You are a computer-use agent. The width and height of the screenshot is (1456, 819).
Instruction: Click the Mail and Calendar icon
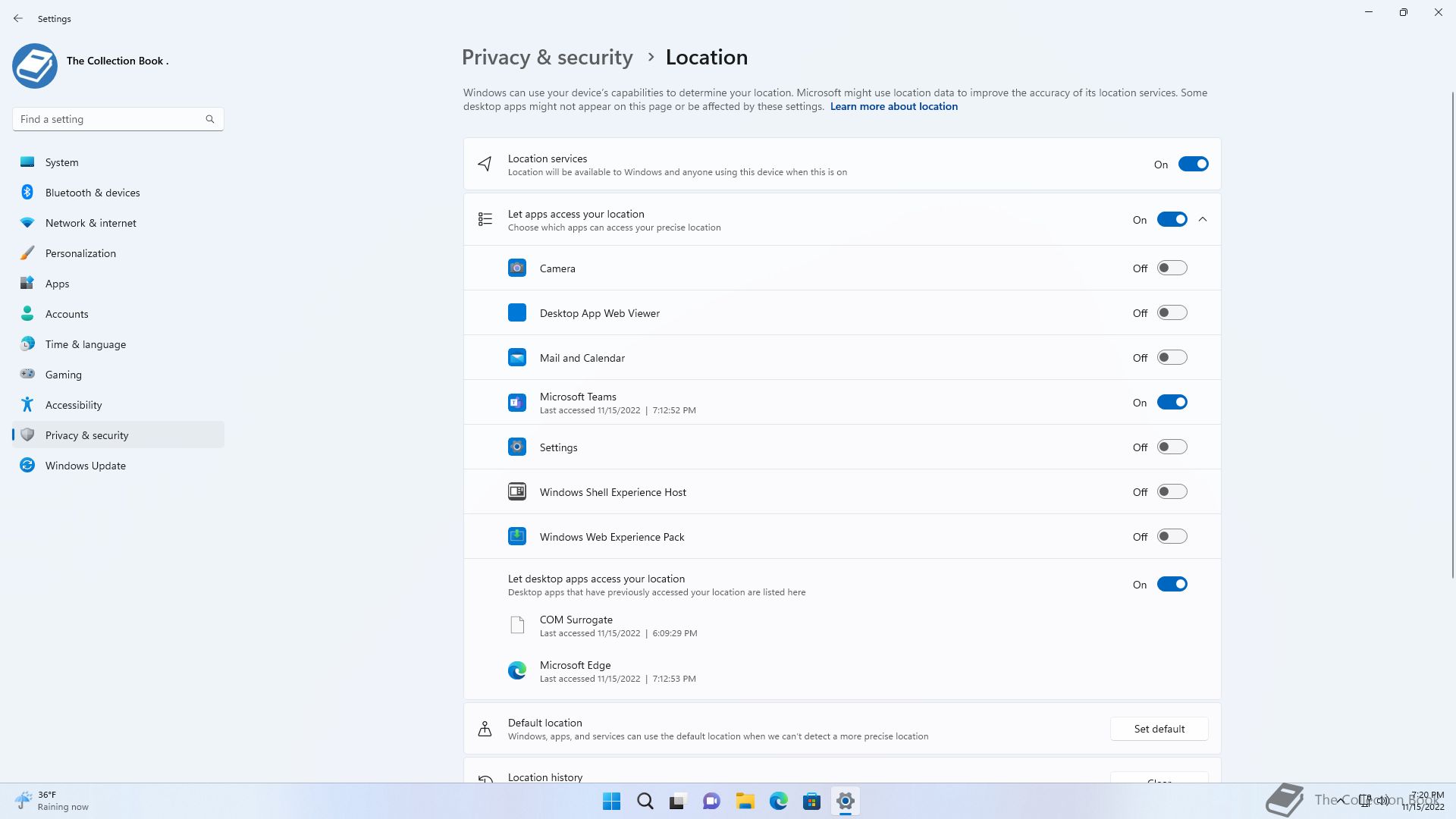point(517,357)
